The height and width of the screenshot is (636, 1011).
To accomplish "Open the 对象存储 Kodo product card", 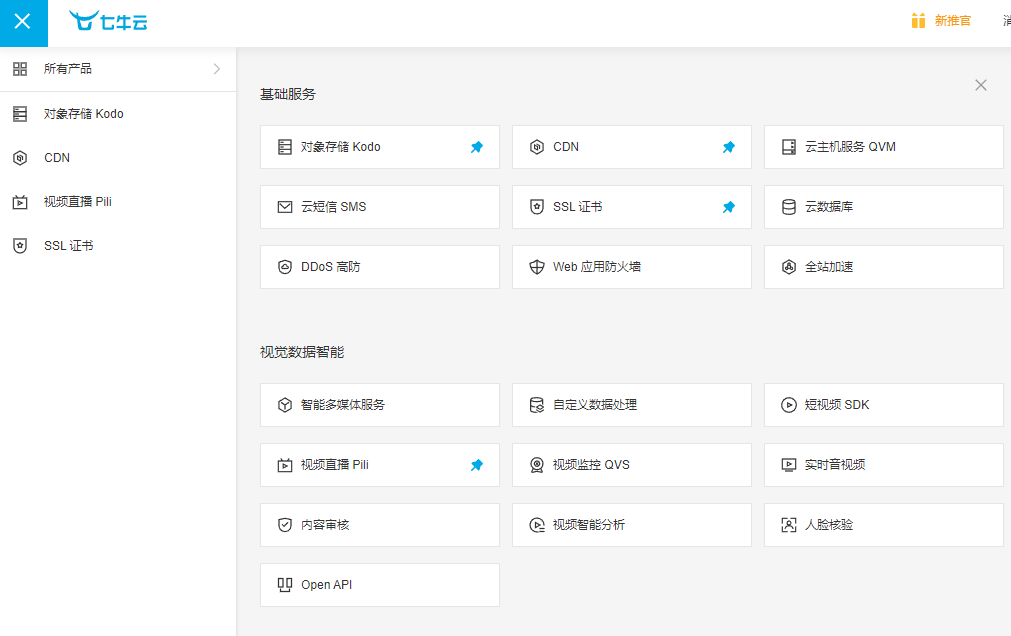I will pyautogui.click(x=380, y=147).
